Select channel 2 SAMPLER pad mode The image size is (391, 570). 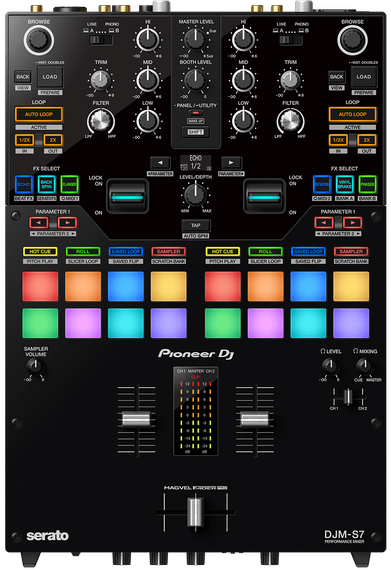click(x=351, y=252)
